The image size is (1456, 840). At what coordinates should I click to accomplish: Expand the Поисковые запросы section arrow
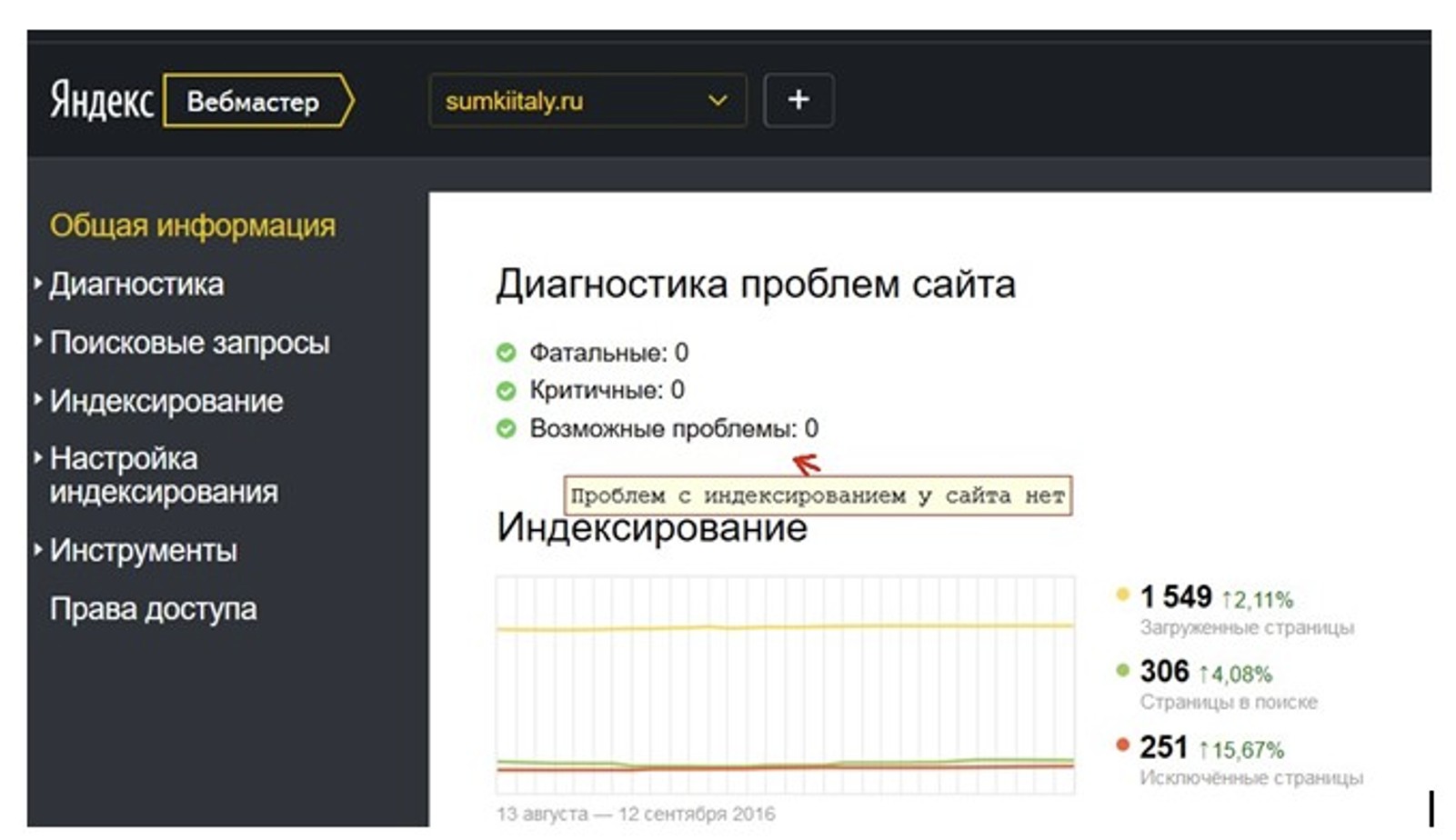37,343
